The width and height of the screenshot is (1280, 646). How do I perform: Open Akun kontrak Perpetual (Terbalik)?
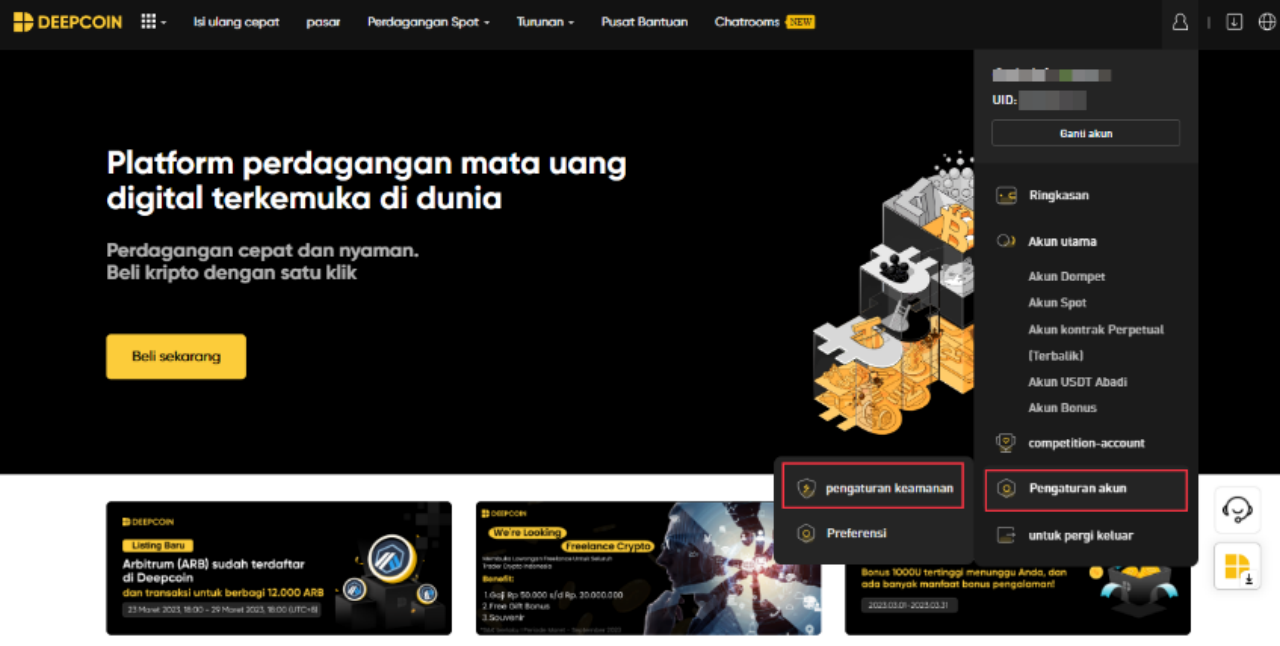(1096, 342)
